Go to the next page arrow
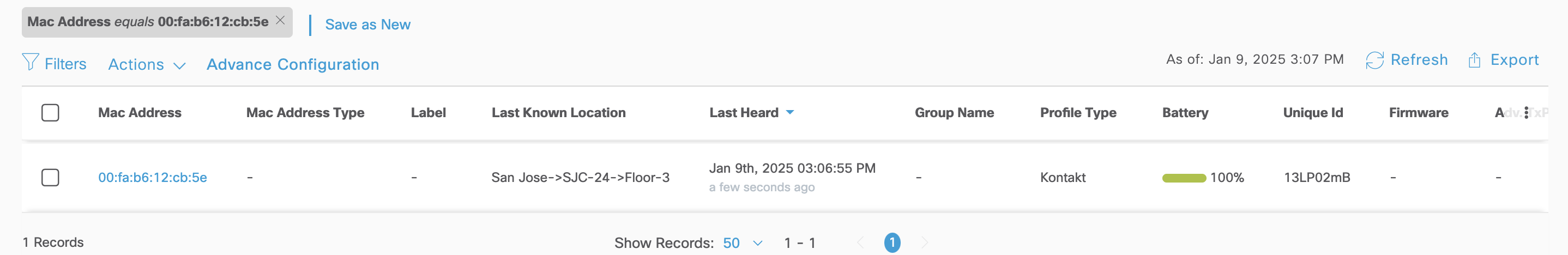This screenshot has width=1568, height=255. (x=925, y=243)
